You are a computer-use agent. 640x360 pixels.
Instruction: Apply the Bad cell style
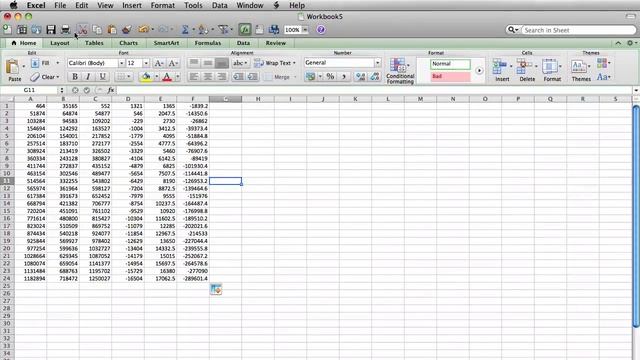pos(450,76)
